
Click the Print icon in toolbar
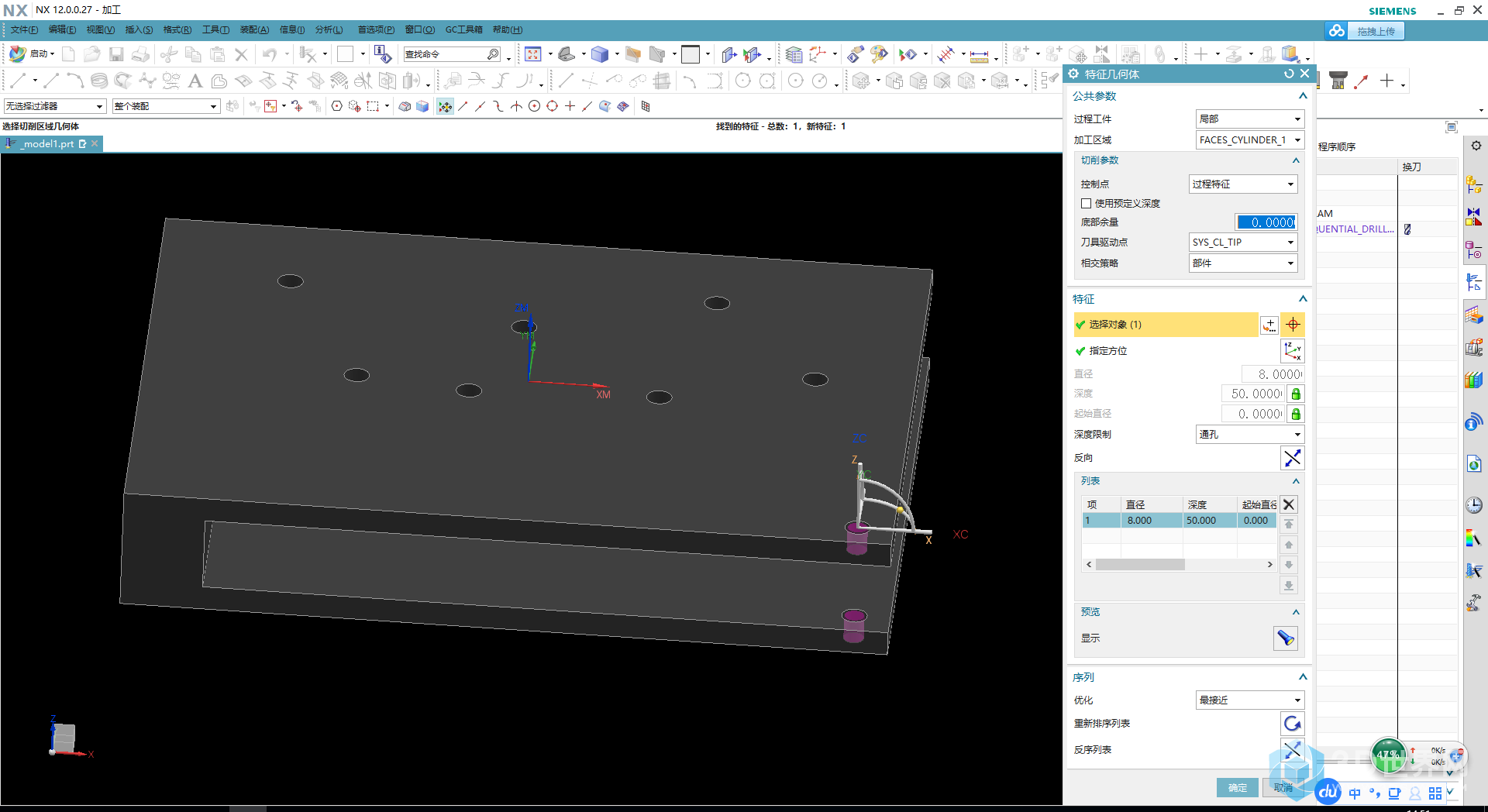click(x=140, y=54)
